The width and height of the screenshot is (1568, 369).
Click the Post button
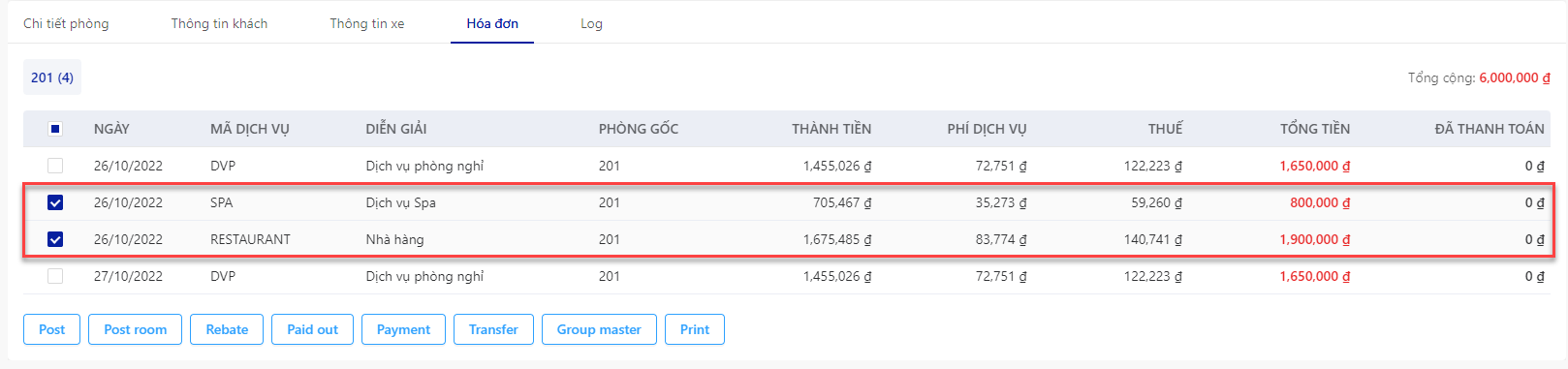pyautogui.click(x=52, y=329)
